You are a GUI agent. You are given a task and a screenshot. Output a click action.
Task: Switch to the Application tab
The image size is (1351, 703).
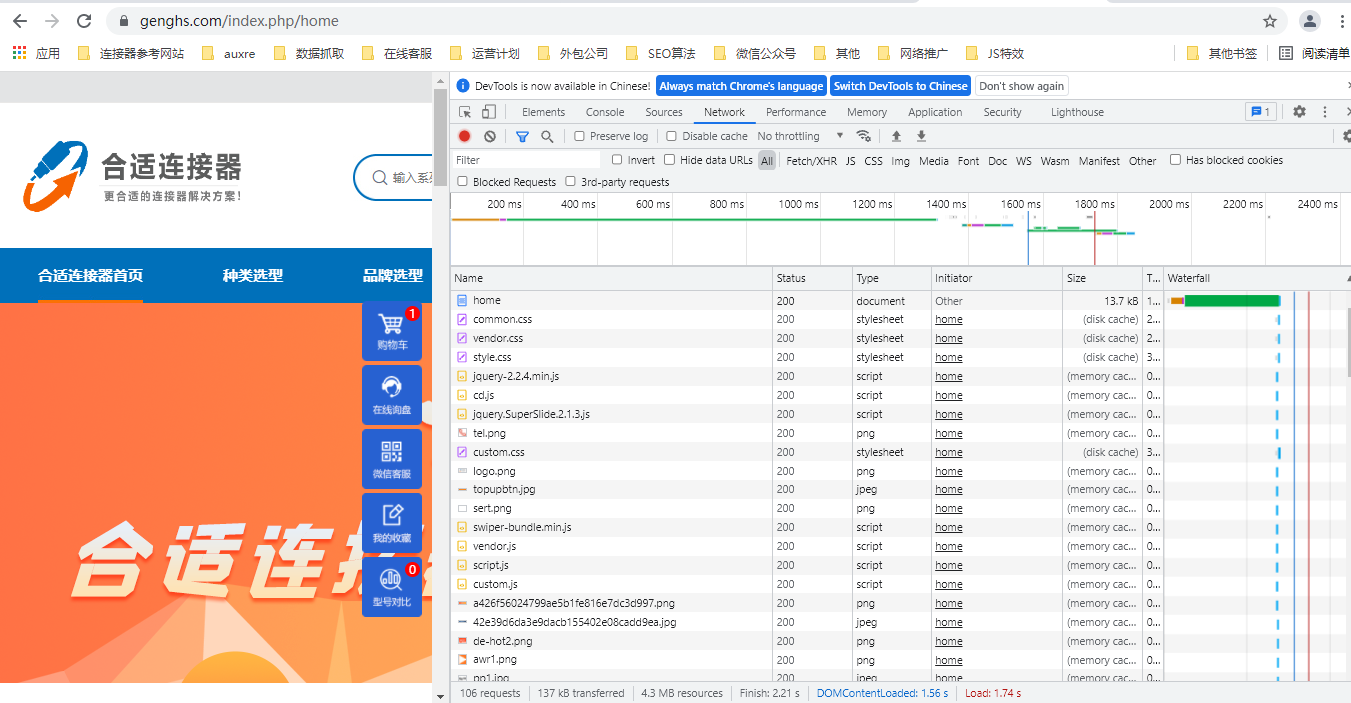(935, 112)
